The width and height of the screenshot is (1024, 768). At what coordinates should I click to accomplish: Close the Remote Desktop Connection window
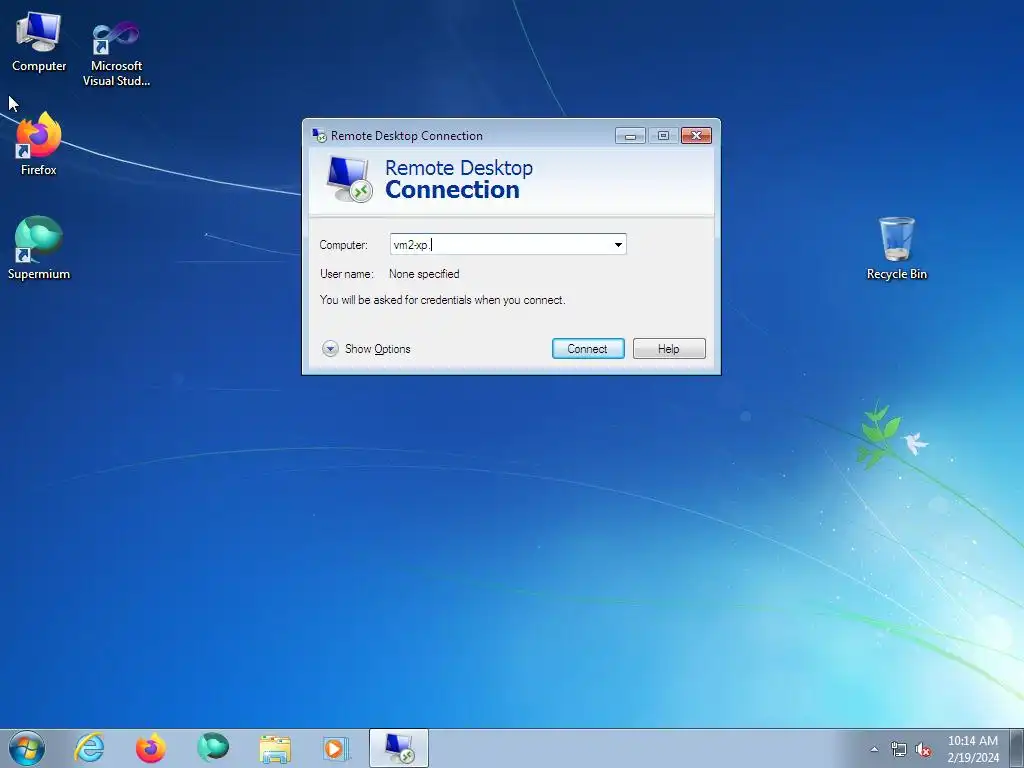pyautogui.click(x=696, y=135)
